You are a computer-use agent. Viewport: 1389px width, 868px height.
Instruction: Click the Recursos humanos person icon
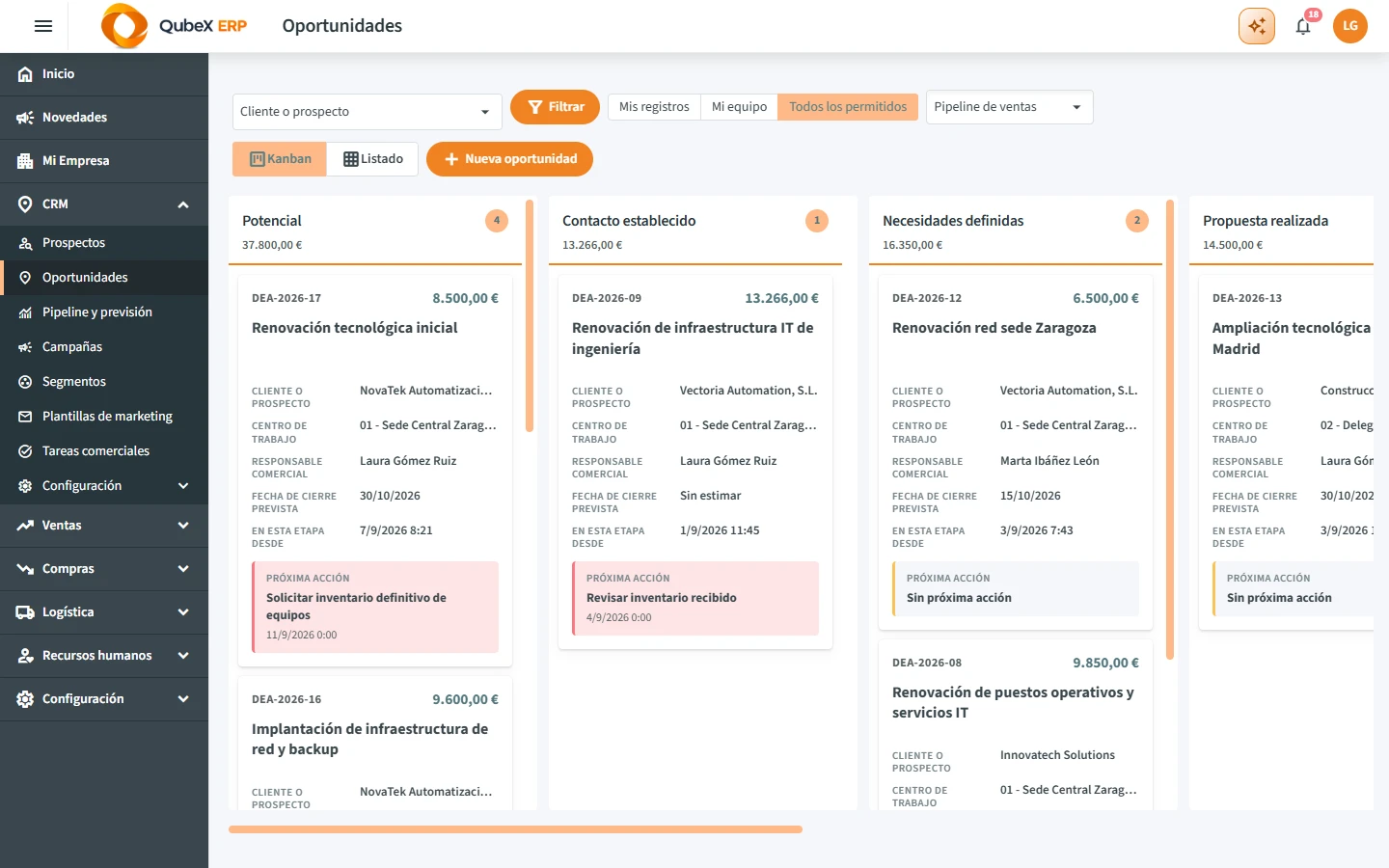(25, 656)
